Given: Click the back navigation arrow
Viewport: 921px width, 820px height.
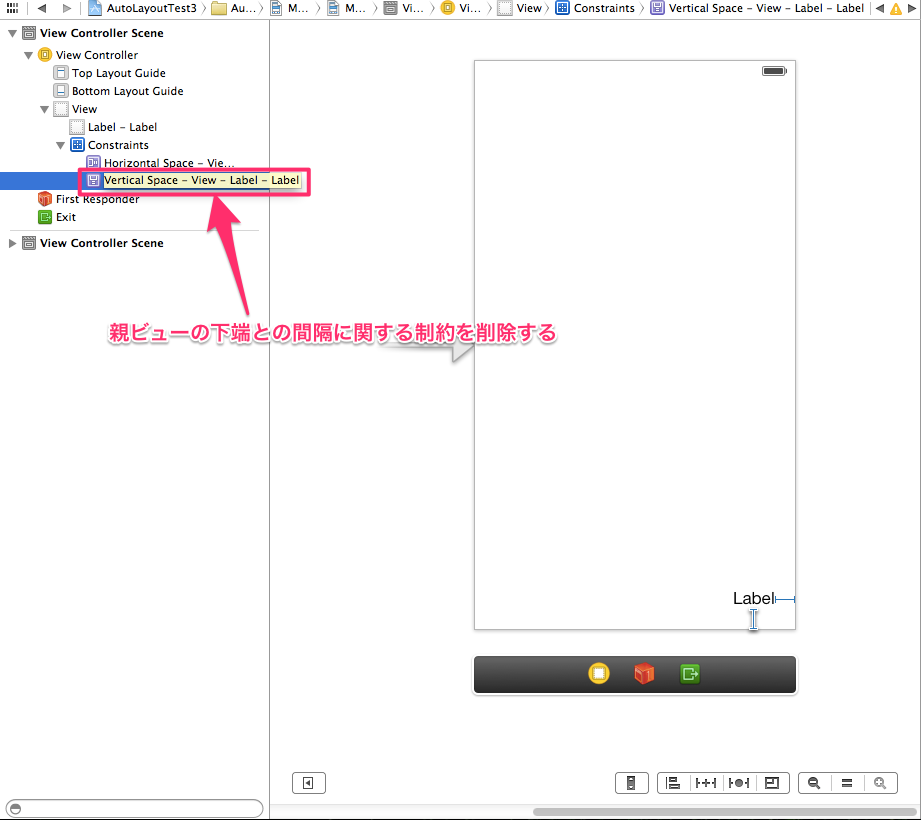Looking at the screenshot, I should click(x=40, y=8).
